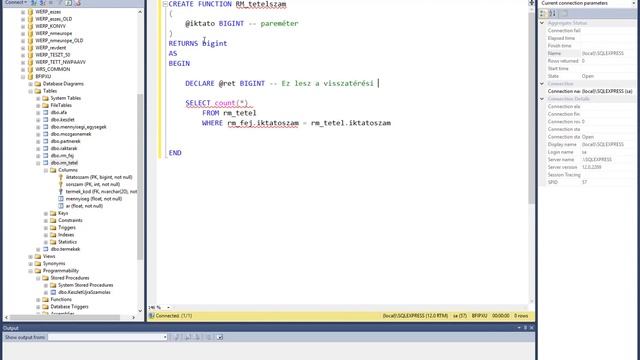Select the Database Triggers folder
The image size is (640, 360).
tap(69, 307)
